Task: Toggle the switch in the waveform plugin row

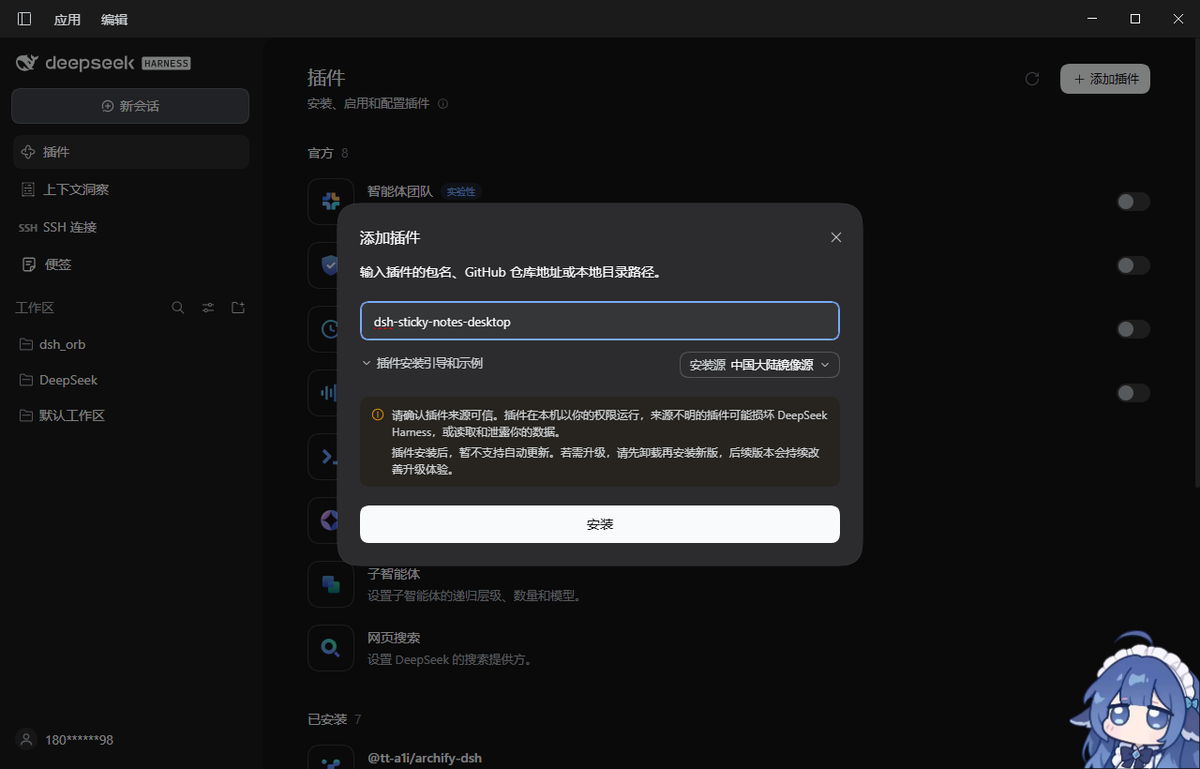Action: coord(1133,393)
